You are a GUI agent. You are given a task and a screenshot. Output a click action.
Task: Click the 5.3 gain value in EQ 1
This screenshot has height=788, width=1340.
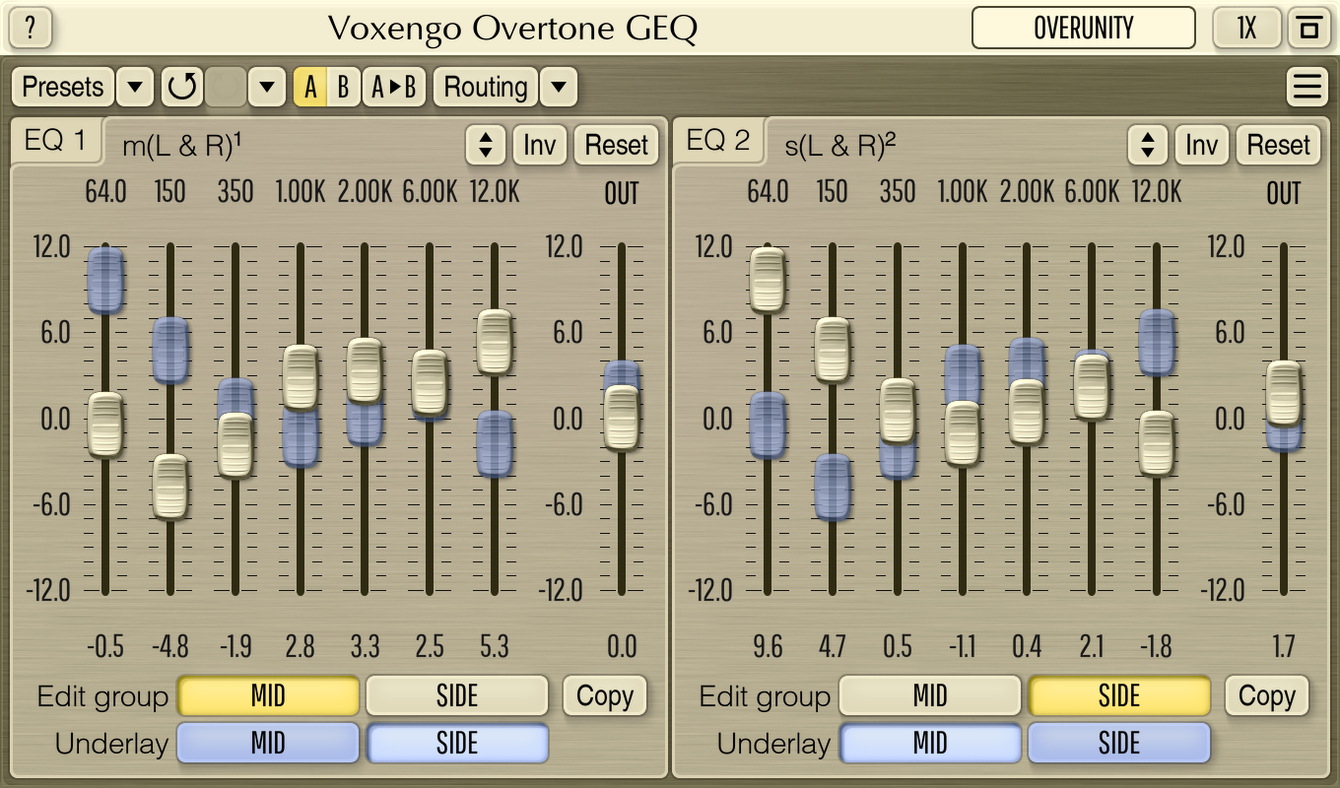(494, 647)
